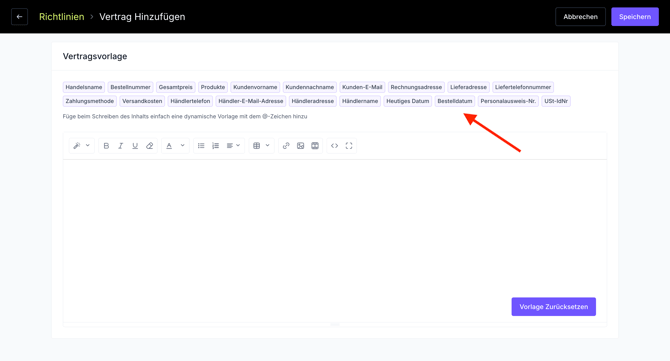Insert a table from the toolbar
Viewport: 670px width, 361px height.
(256, 146)
